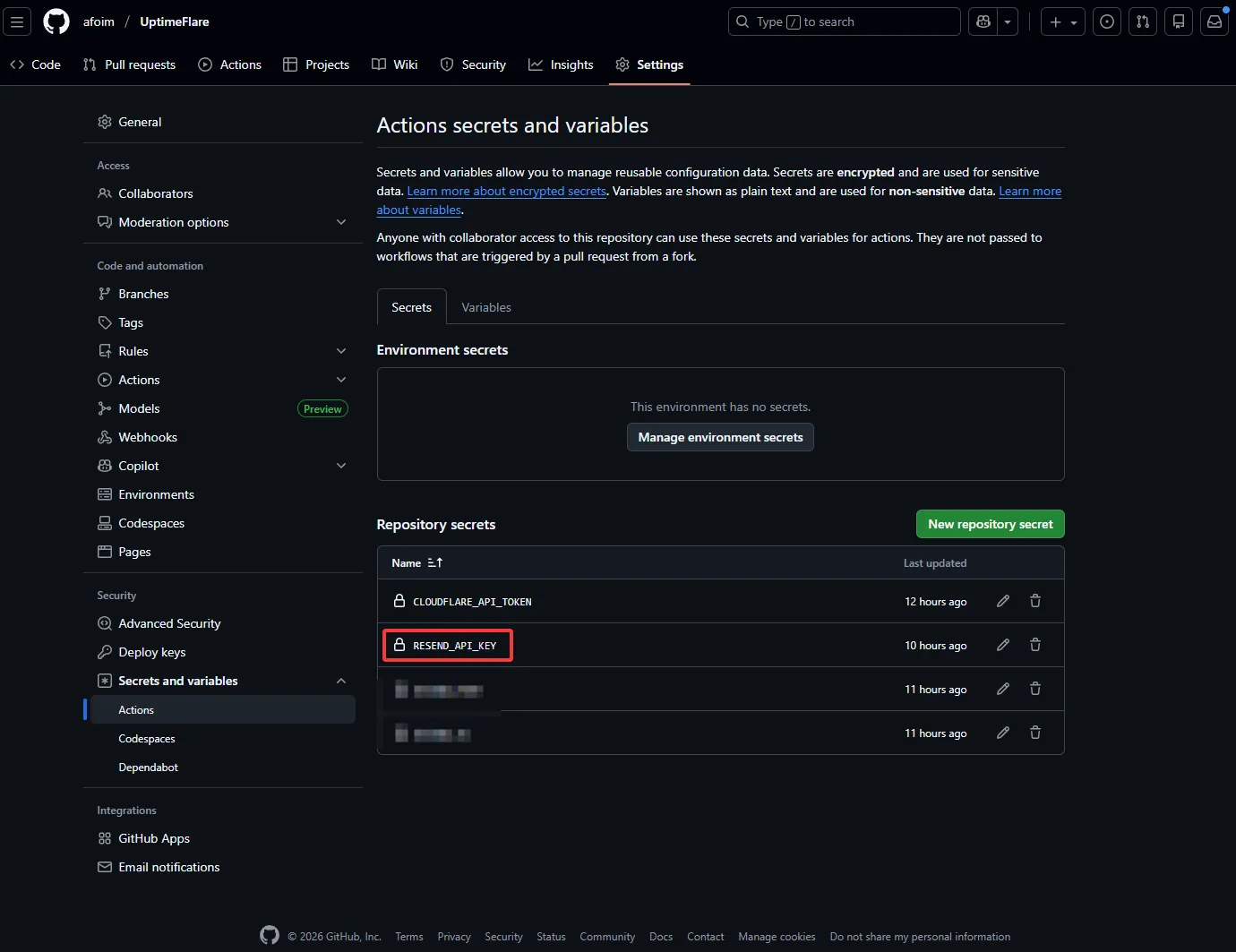Open the create new plus dropdown

pyautogui.click(x=1063, y=21)
